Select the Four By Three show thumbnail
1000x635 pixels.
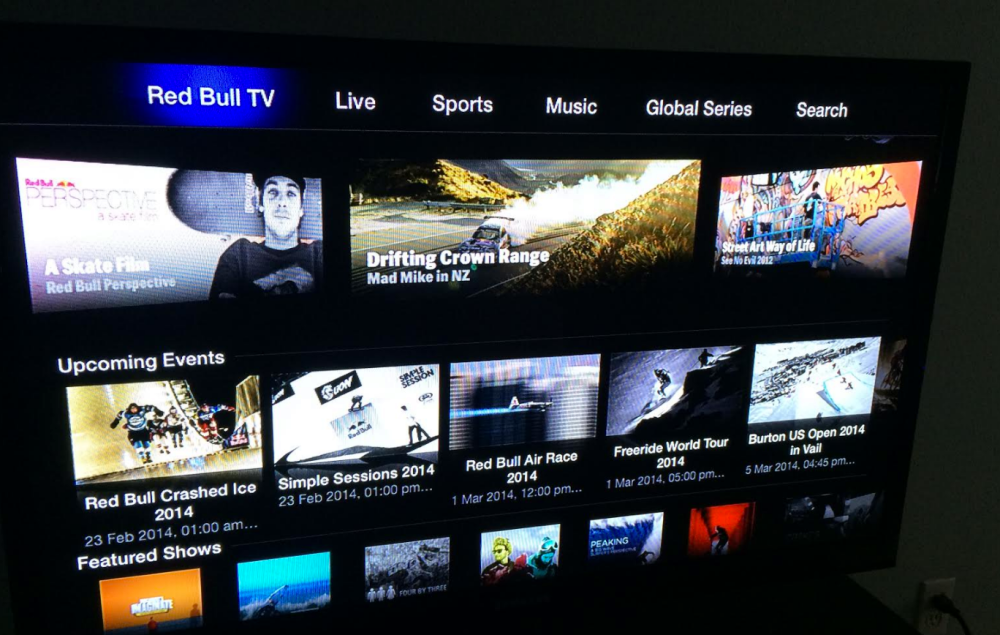[407, 568]
